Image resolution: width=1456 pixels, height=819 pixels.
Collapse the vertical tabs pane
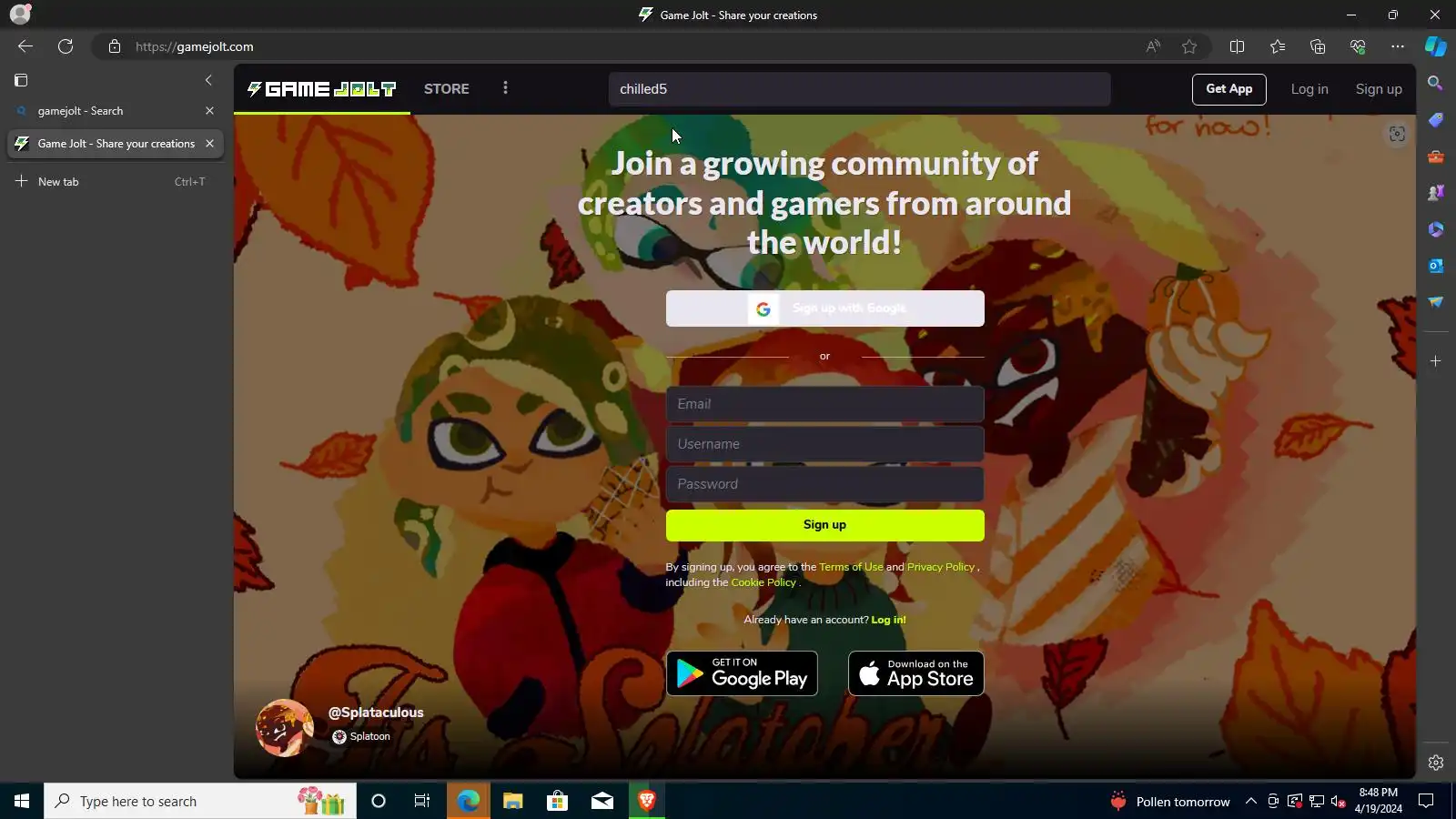208,80
